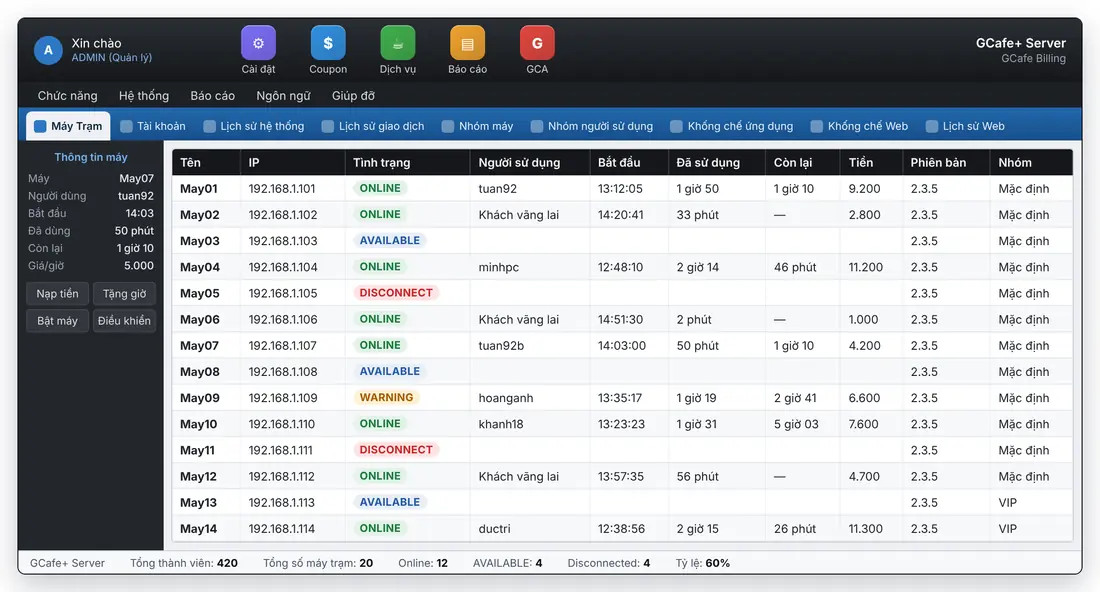Click the Điều khiển button
This screenshot has width=1100, height=592.
tap(124, 321)
